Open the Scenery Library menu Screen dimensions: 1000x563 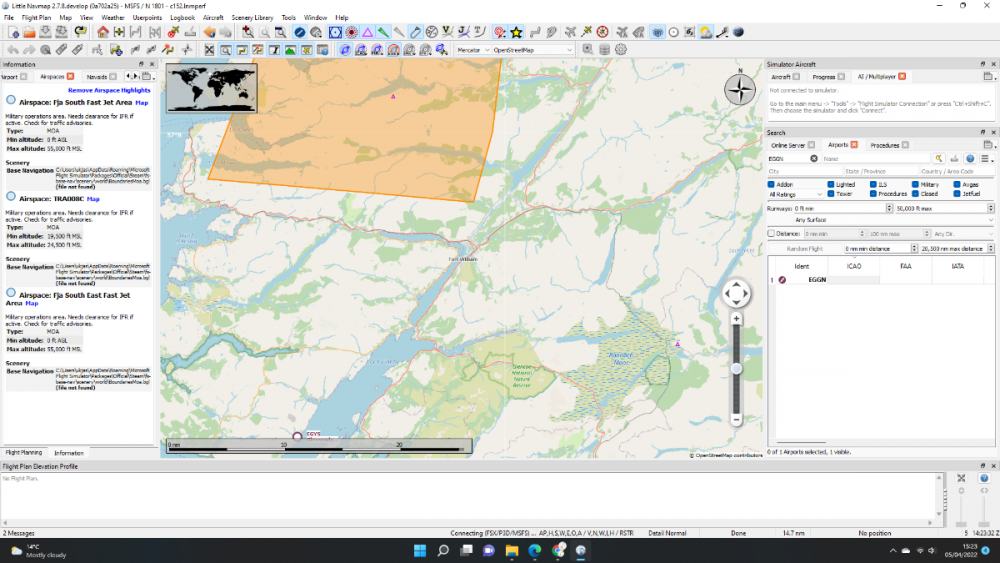[251, 18]
